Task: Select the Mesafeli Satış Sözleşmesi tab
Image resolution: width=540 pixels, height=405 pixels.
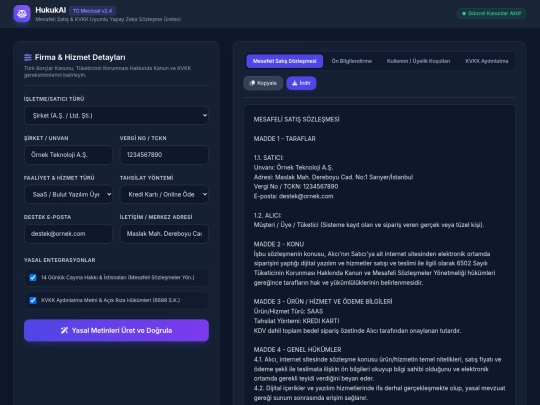Action: coord(284,61)
